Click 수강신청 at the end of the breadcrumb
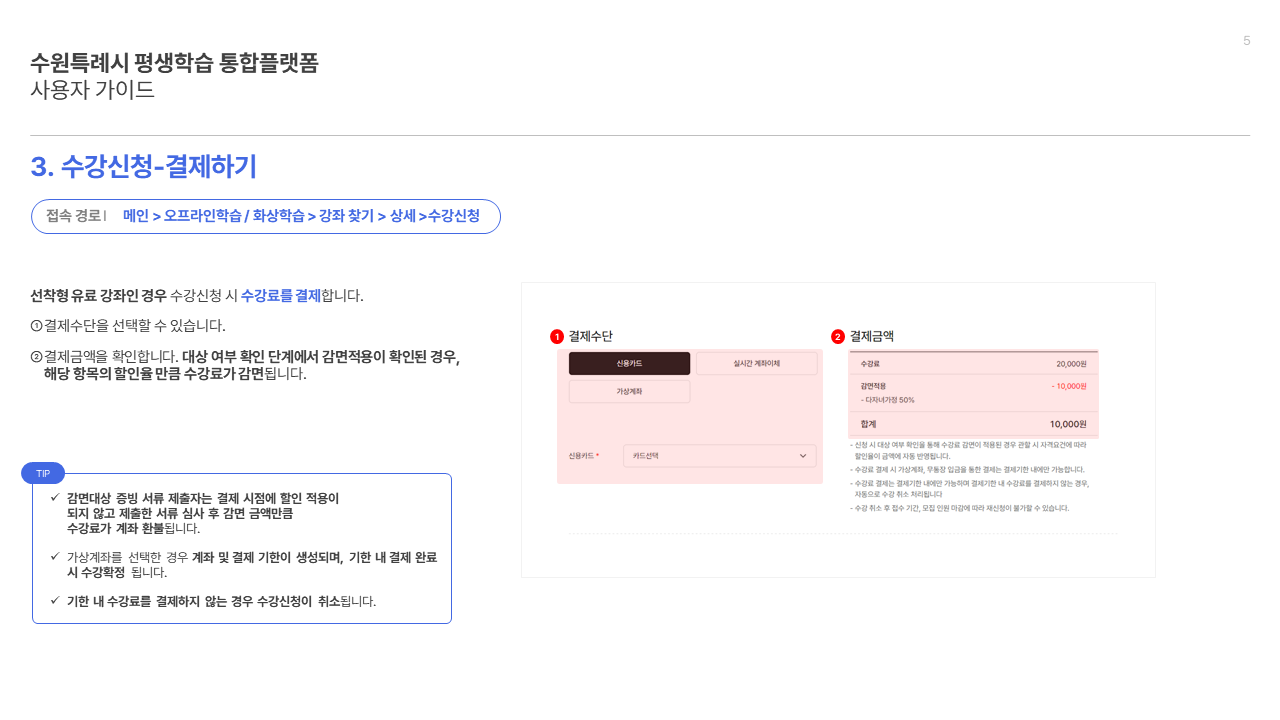Screen dimensions: 1280x720 [x=454, y=216]
